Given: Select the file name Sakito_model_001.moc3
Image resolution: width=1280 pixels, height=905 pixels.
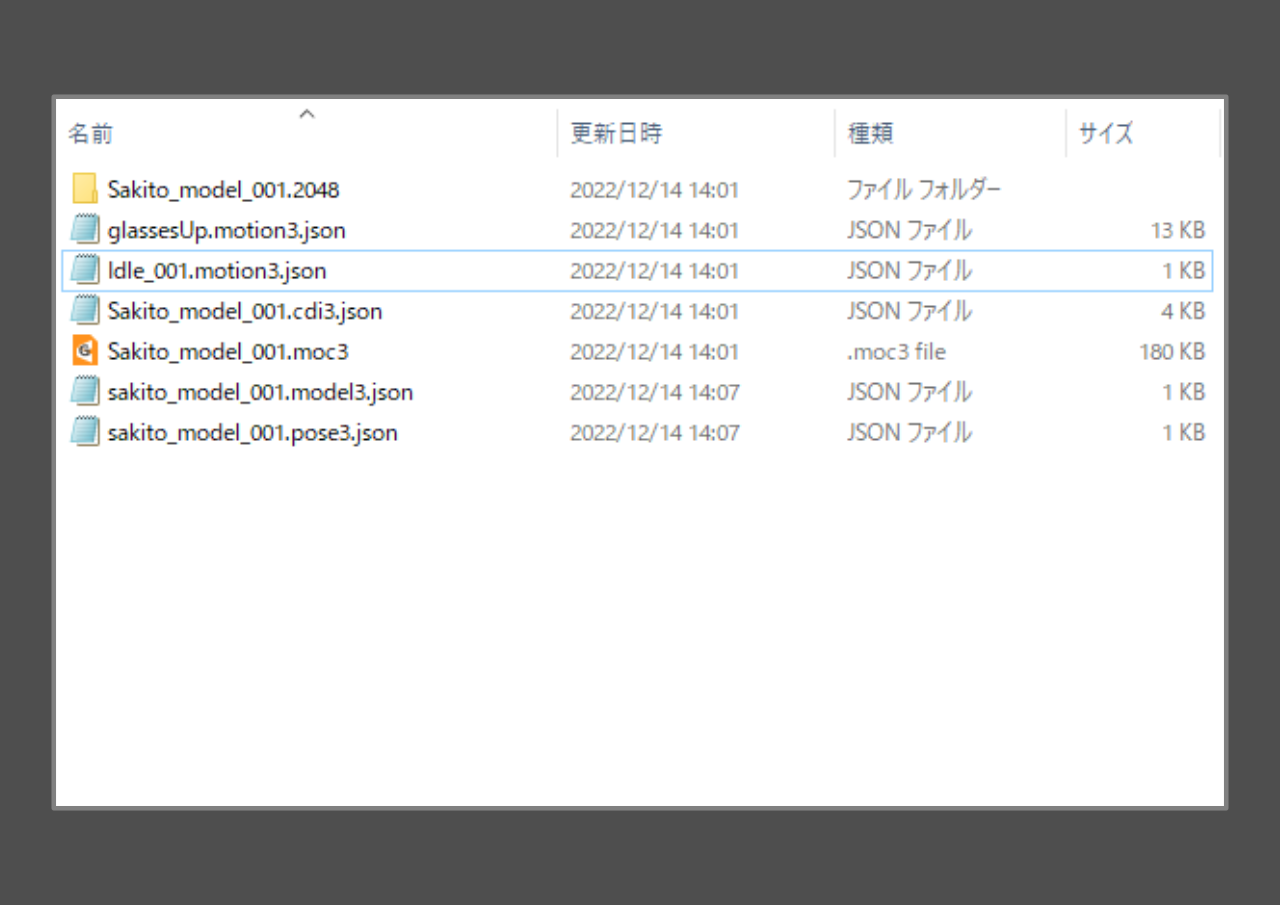Looking at the screenshot, I should [x=228, y=352].
